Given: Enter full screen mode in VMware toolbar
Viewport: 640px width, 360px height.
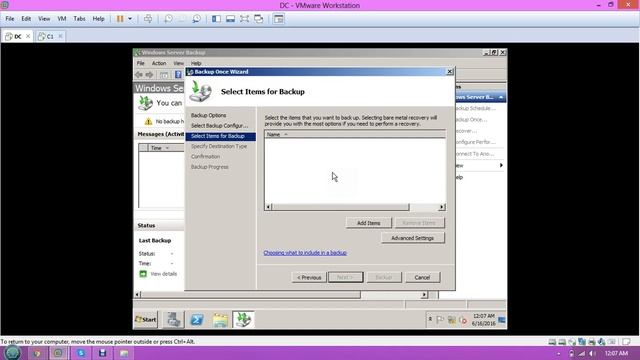Looking at the screenshot, I should (244, 19).
